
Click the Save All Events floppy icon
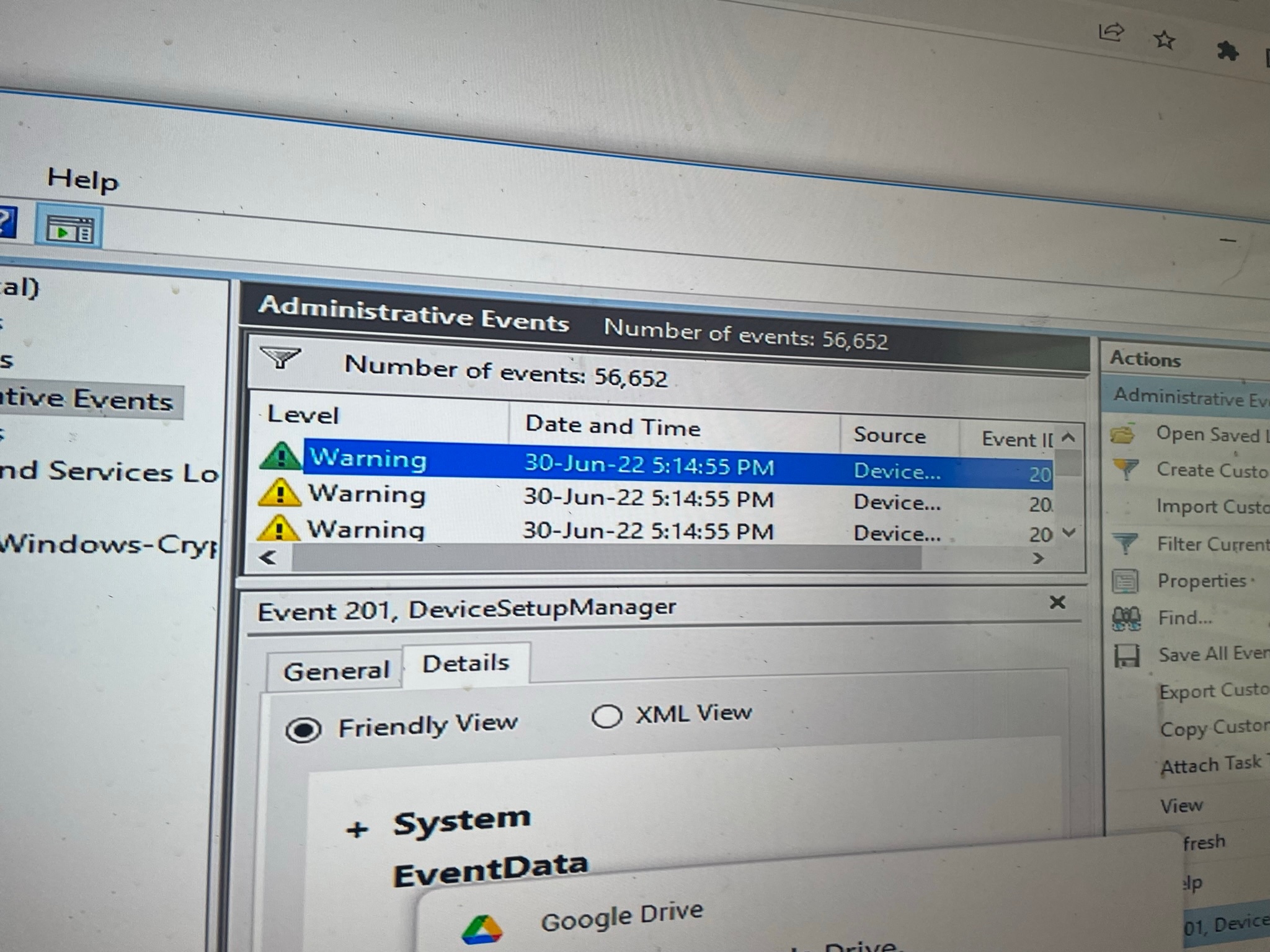[x=1126, y=655]
